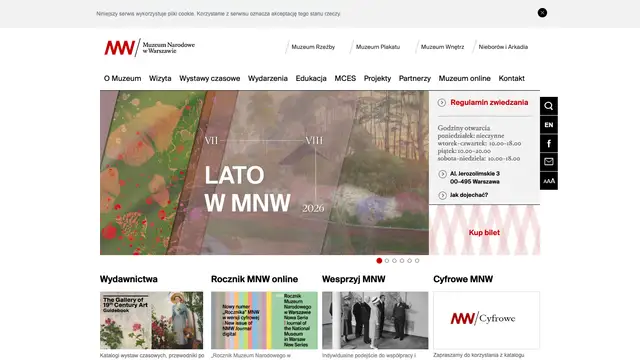Screen dimensions: 640x360
Task: Click the 'Godziny otwarcia' text
Action: click(x=464, y=128)
